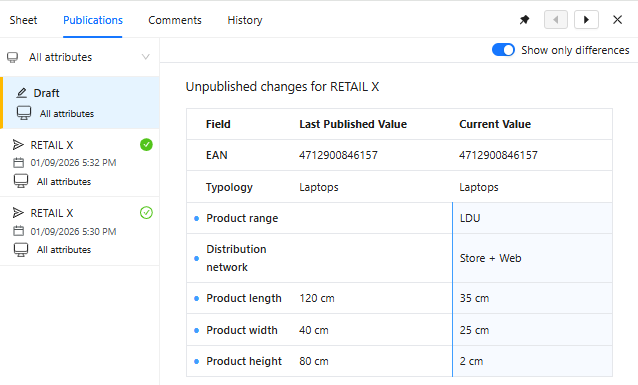This screenshot has height=385, width=638.
Task: Click the Typology field label
Action: [229, 187]
